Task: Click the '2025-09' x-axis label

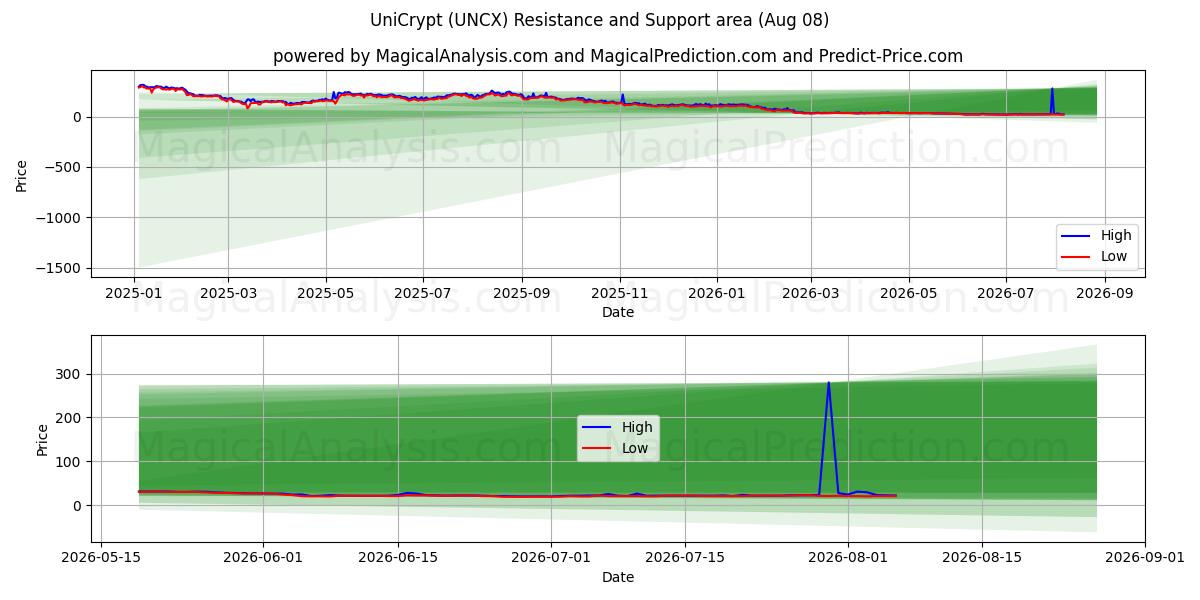Action: pyautogui.click(x=521, y=295)
